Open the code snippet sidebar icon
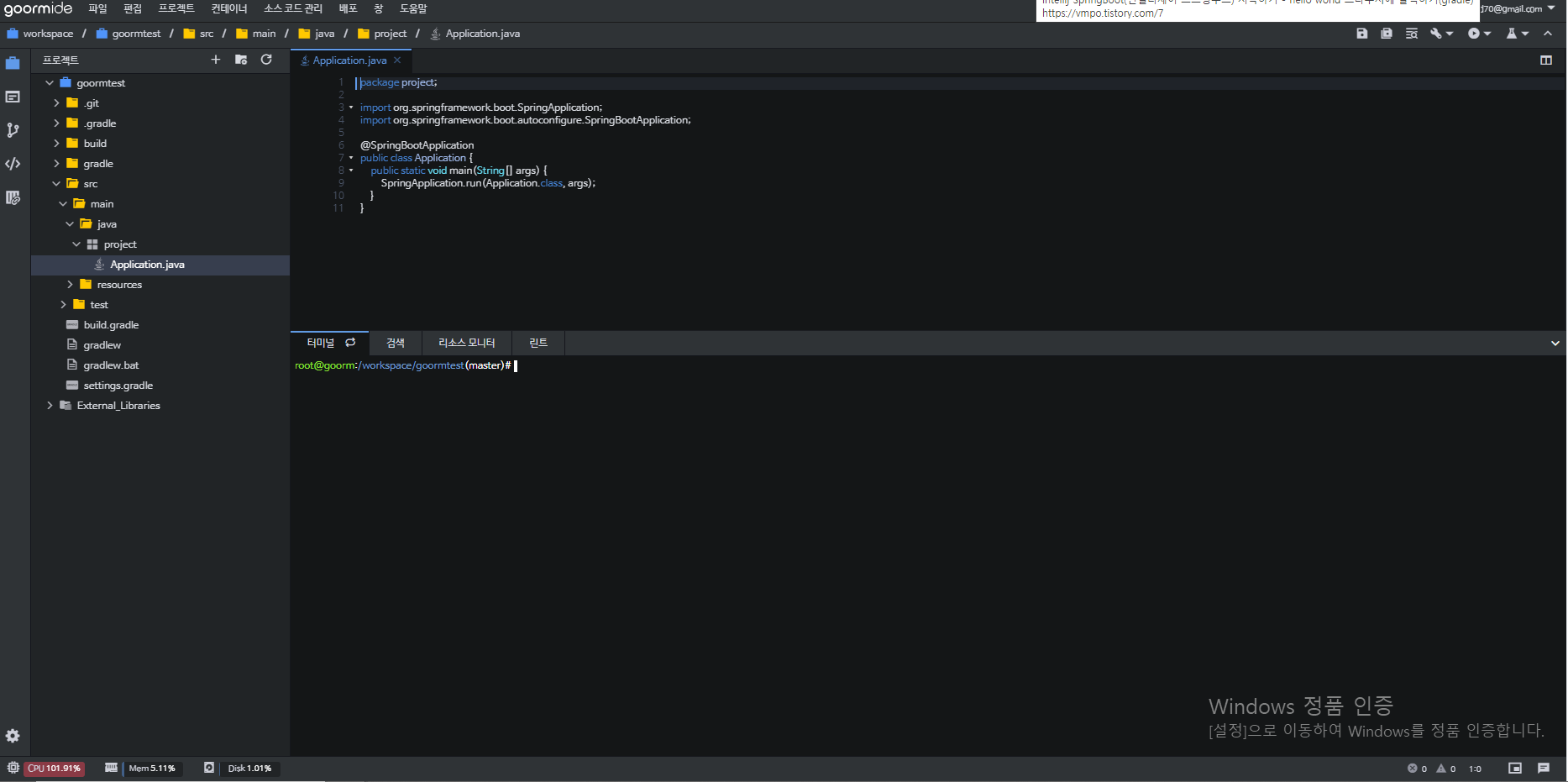Viewport: 1568px width, 782px height. pyautogui.click(x=13, y=164)
